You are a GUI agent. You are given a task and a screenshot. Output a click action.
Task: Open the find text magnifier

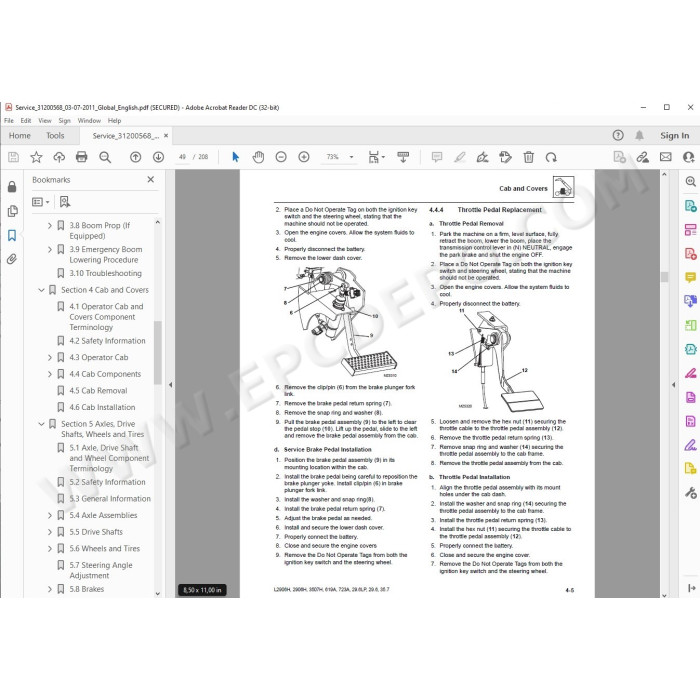[x=105, y=157]
